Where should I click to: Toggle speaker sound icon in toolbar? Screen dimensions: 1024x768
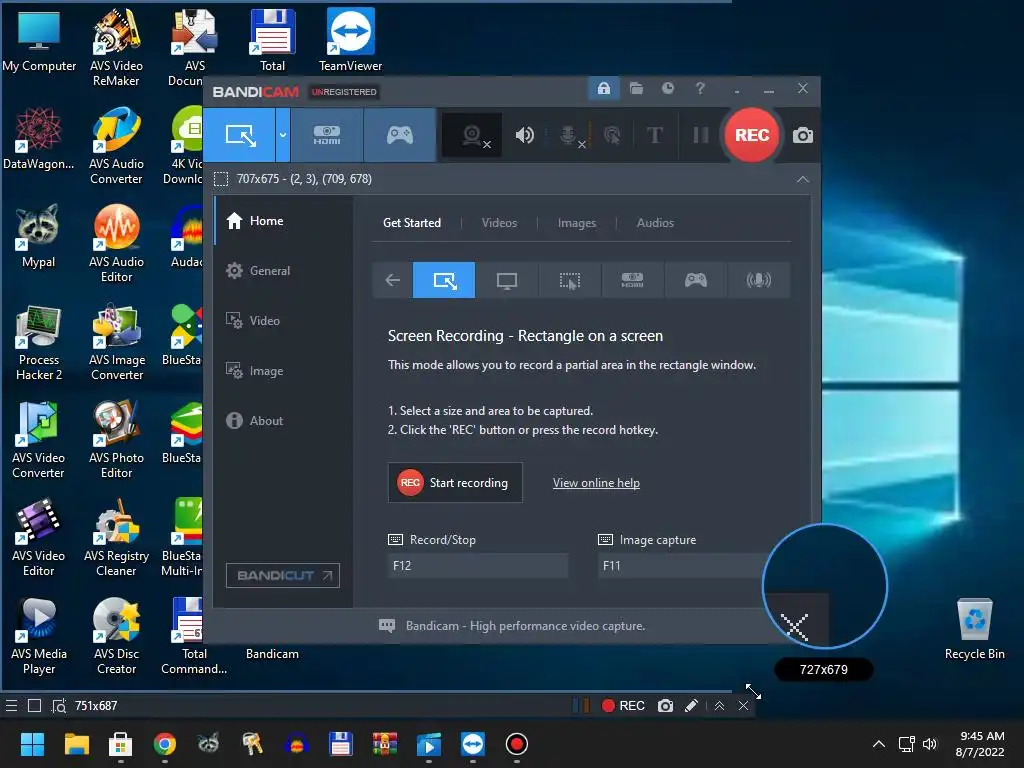coord(524,135)
